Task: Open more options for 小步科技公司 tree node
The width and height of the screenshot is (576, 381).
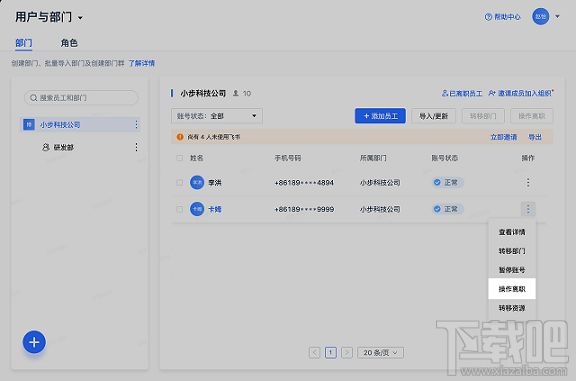Action: [136, 125]
